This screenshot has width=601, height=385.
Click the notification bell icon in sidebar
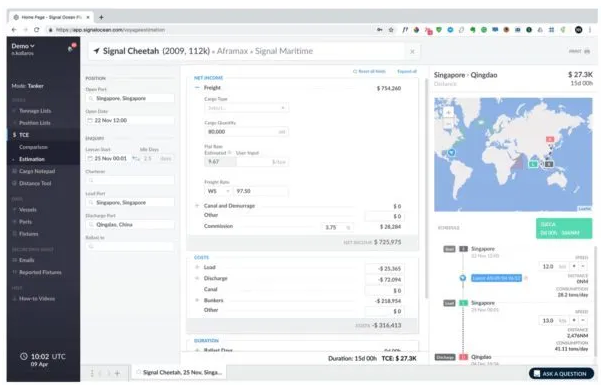coord(71,48)
